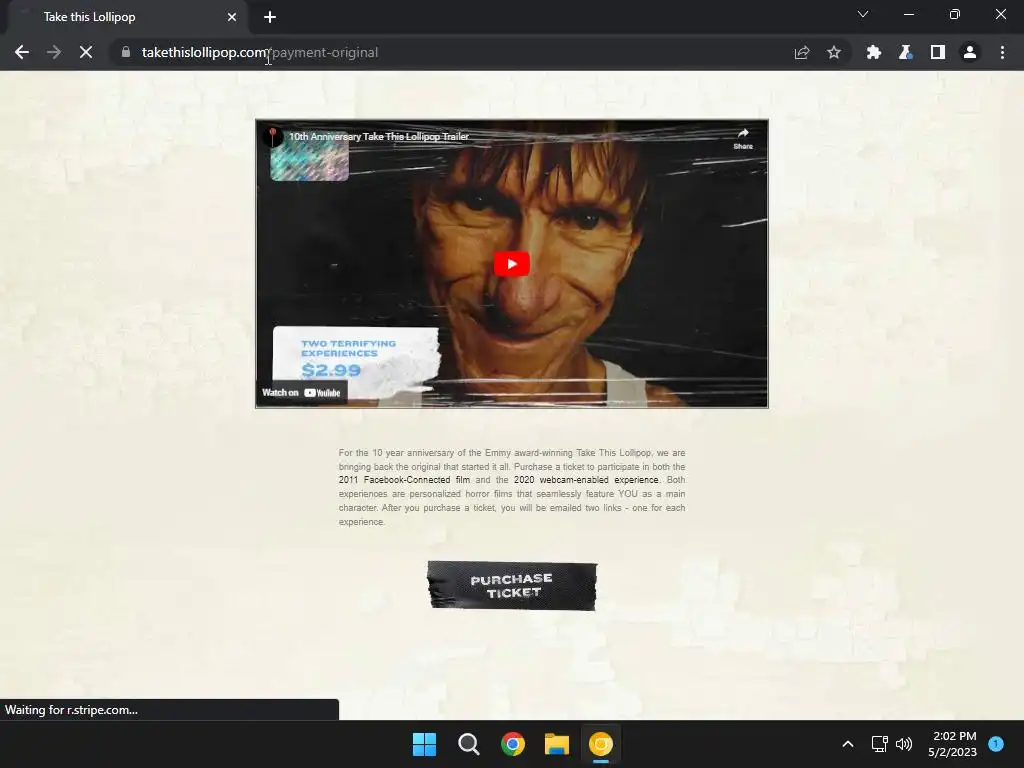Switch to Chrome Canary in the taskbar
This screenshot has height=768, width=1024.
point(601,744)
